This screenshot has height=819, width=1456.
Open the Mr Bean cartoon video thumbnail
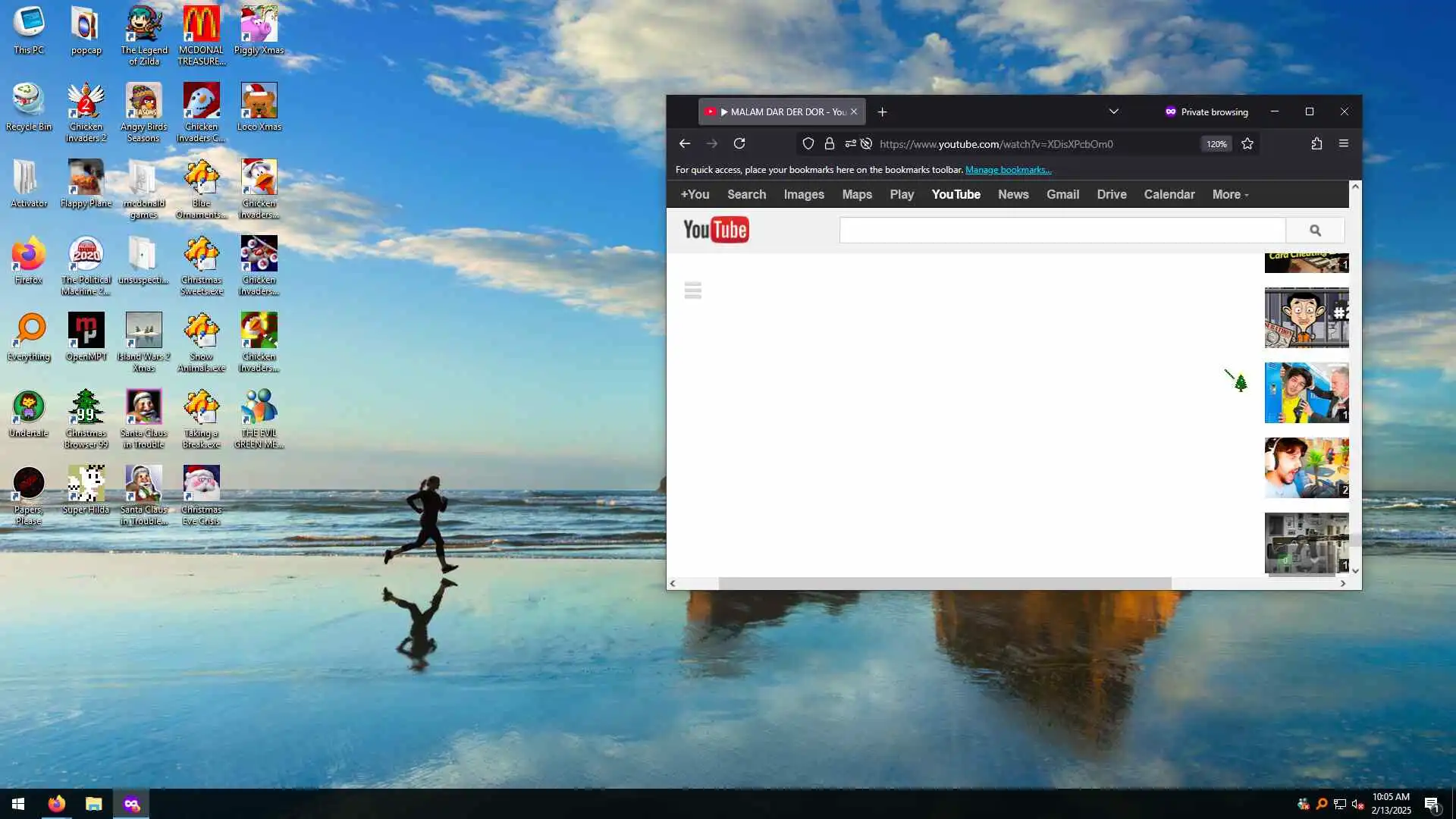click(1306, 318)
